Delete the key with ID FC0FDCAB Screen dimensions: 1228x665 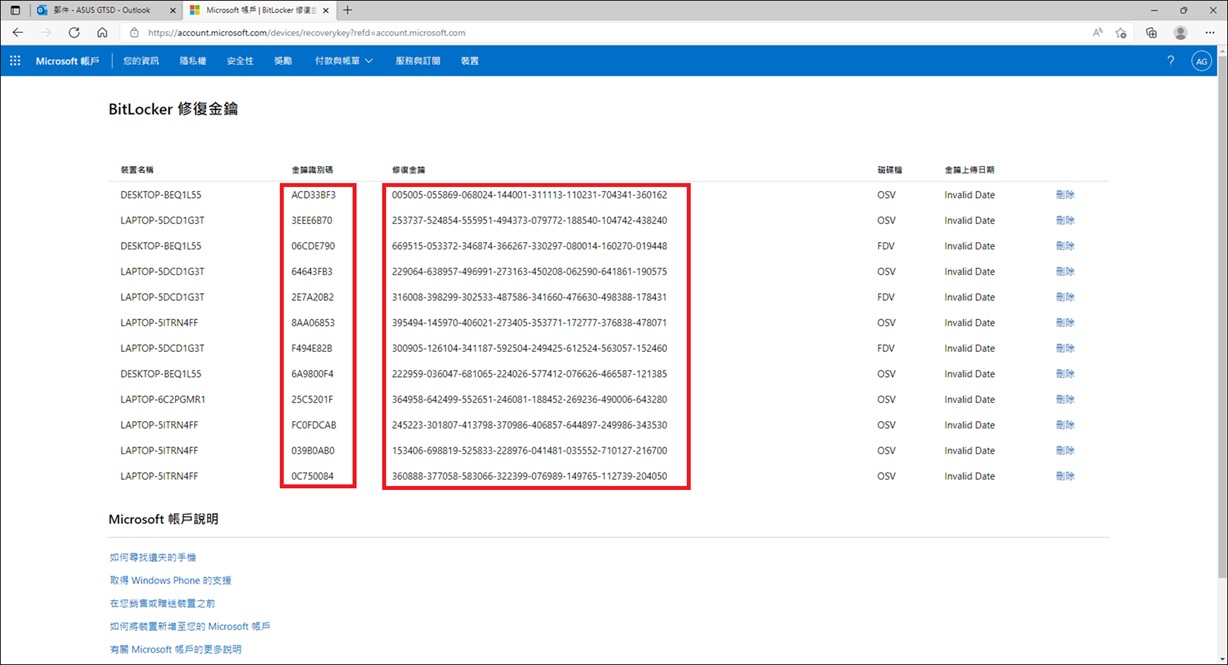tap(1065, 425)
